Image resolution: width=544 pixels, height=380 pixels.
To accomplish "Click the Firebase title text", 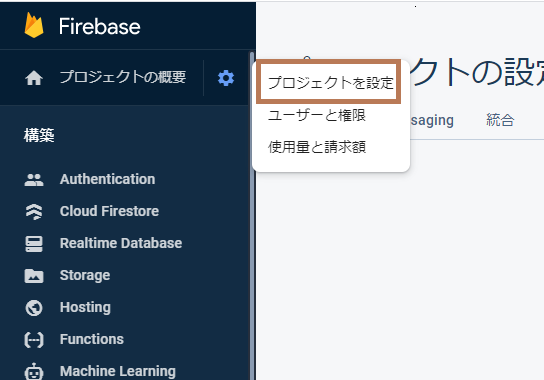I will [x=100, y=26].
